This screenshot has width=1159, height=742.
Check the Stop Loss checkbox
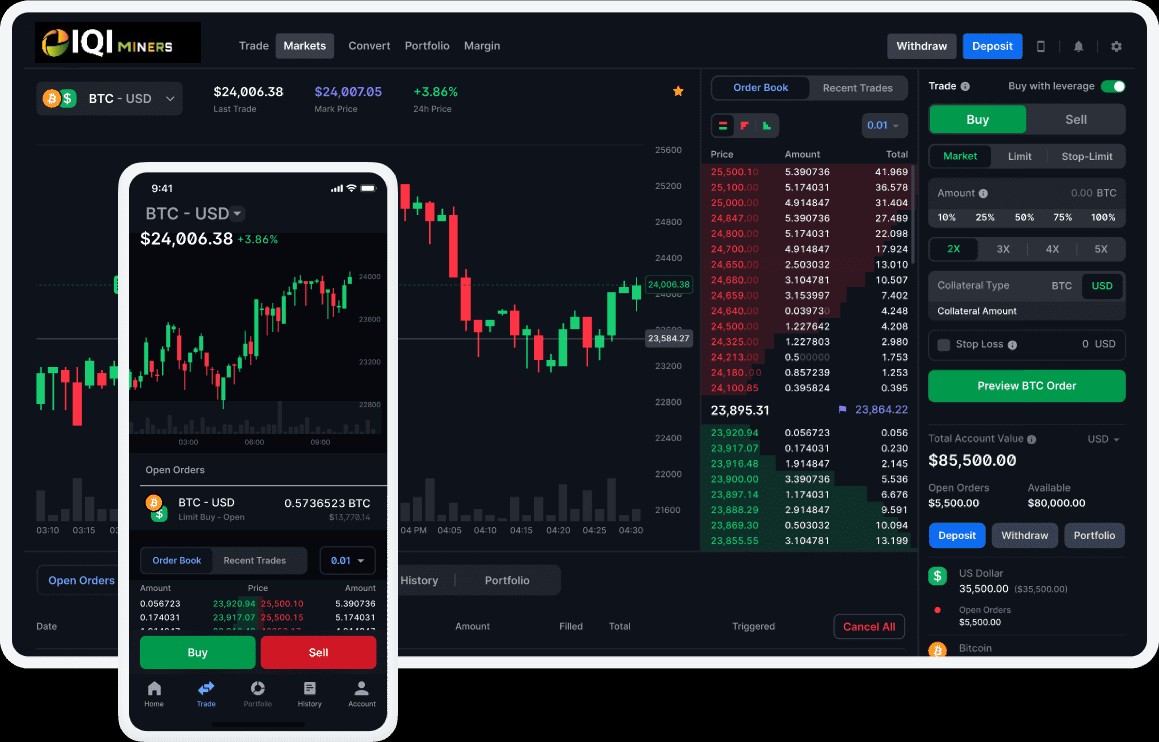click(943, 344)
